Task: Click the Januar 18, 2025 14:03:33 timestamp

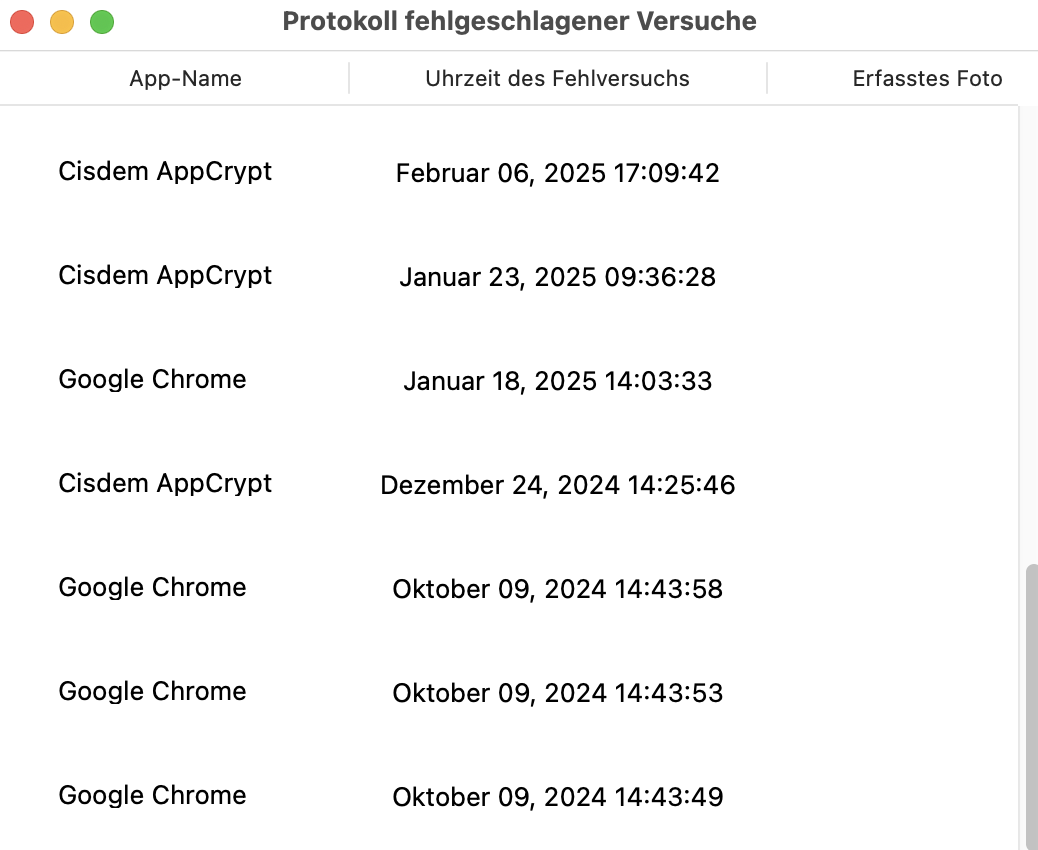Action: pos(557,382)
